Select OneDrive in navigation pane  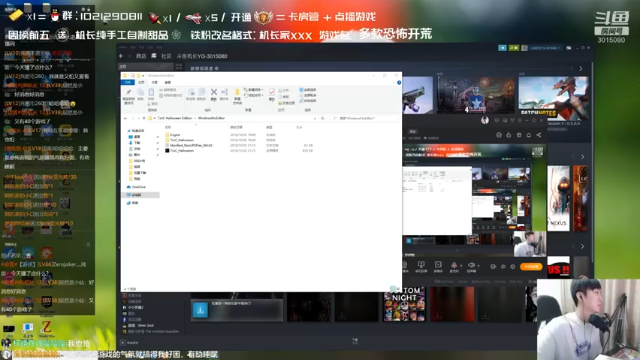point(136,187)
